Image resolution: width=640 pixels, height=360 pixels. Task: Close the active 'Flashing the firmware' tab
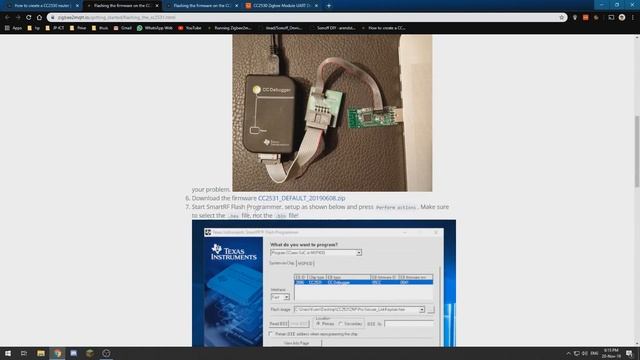(157, 6)
